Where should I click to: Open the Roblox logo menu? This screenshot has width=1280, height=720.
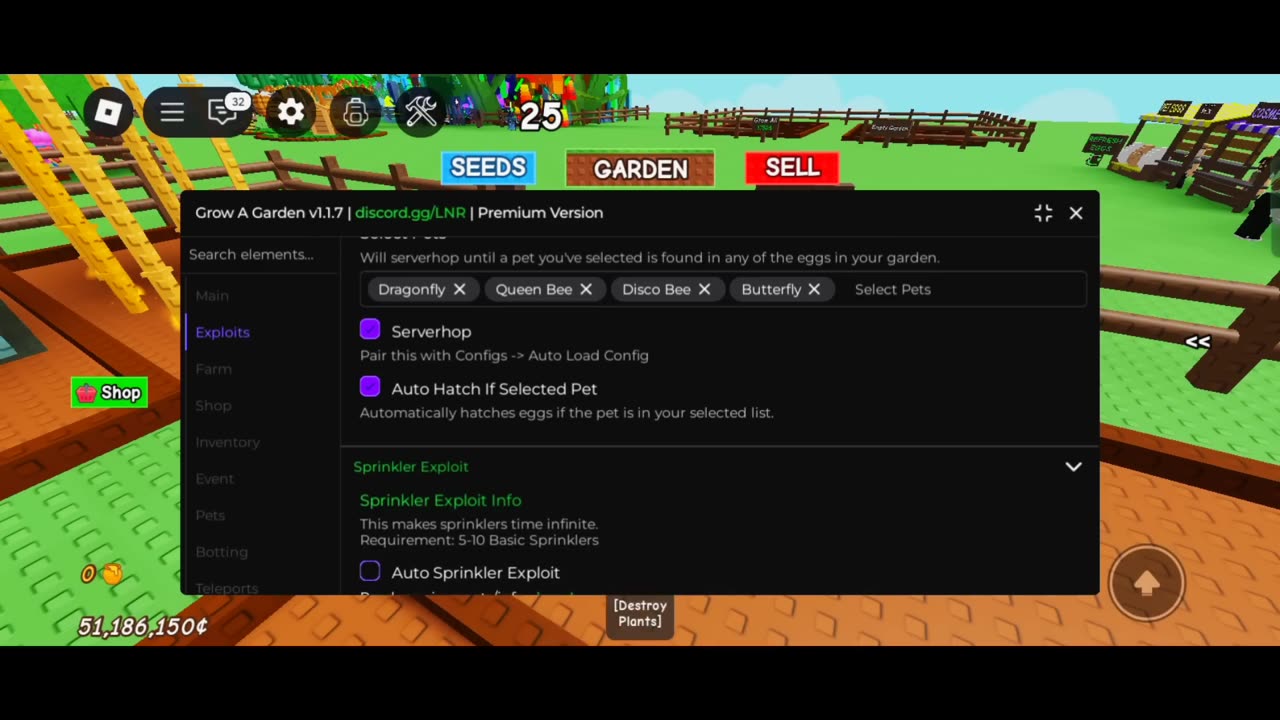pos(108,112)
